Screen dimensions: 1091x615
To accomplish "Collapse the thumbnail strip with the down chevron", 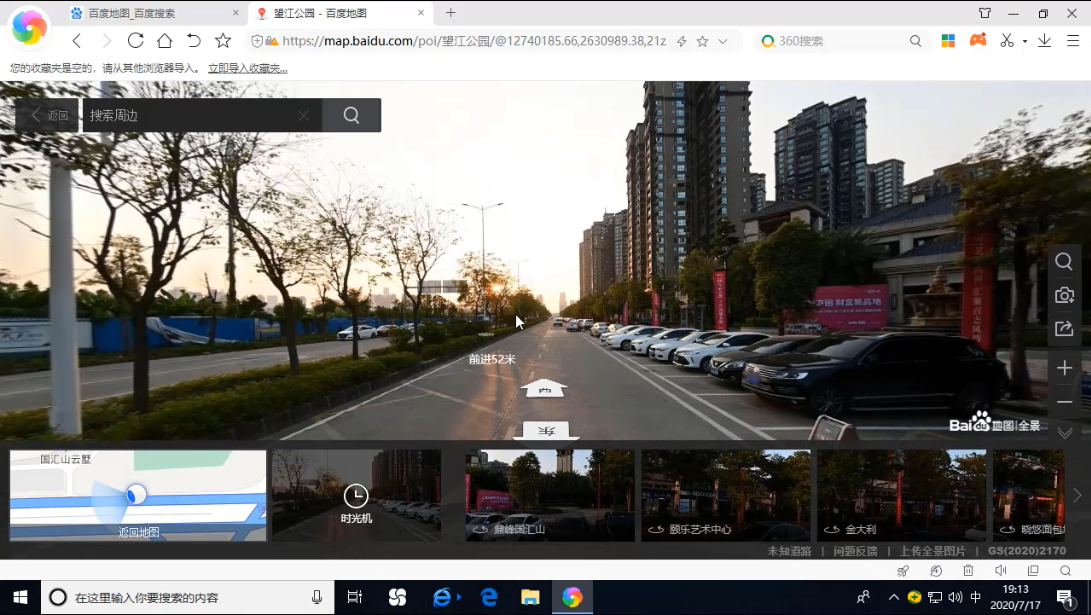I will pyautogui.click(x=1064, y=433).
